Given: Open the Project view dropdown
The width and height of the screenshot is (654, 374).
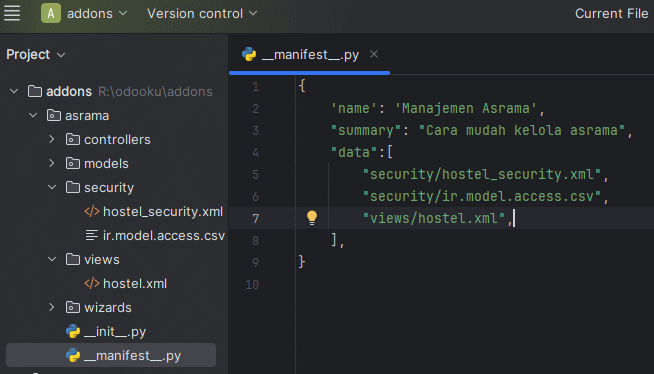Looking at the screenshot, I should point(36,55).
